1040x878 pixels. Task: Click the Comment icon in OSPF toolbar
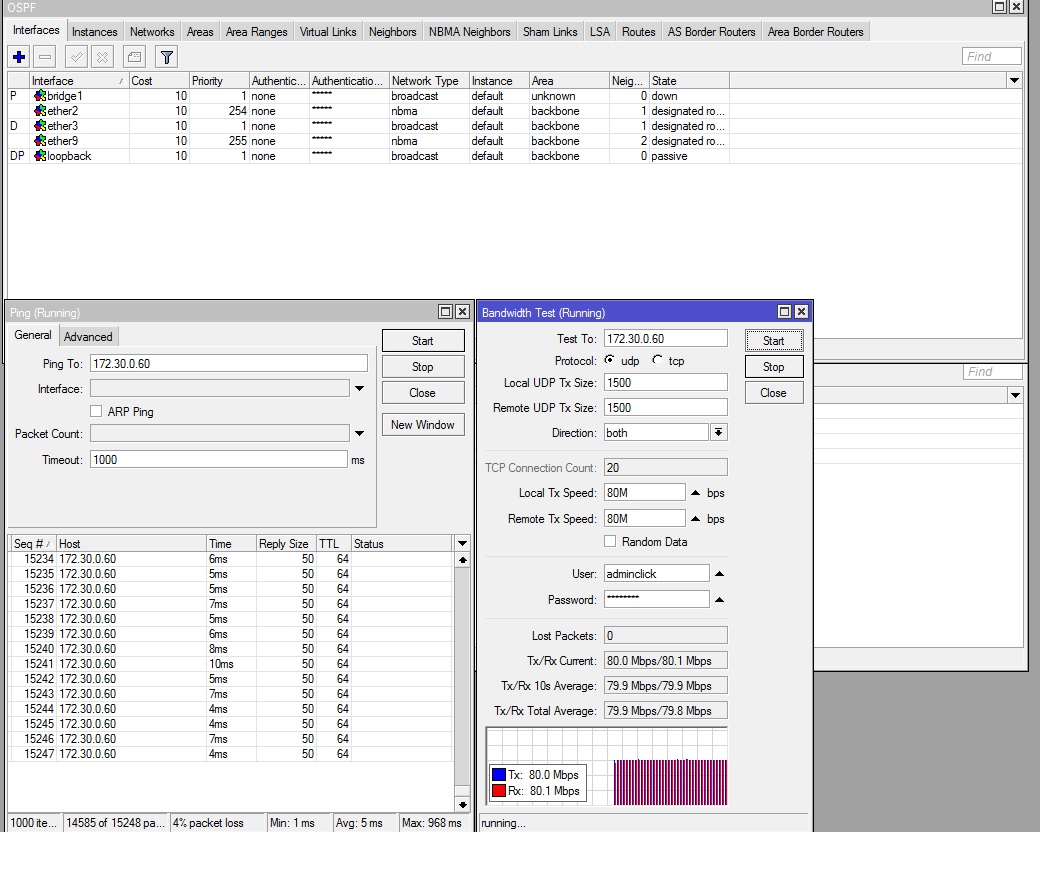point(135,57)
